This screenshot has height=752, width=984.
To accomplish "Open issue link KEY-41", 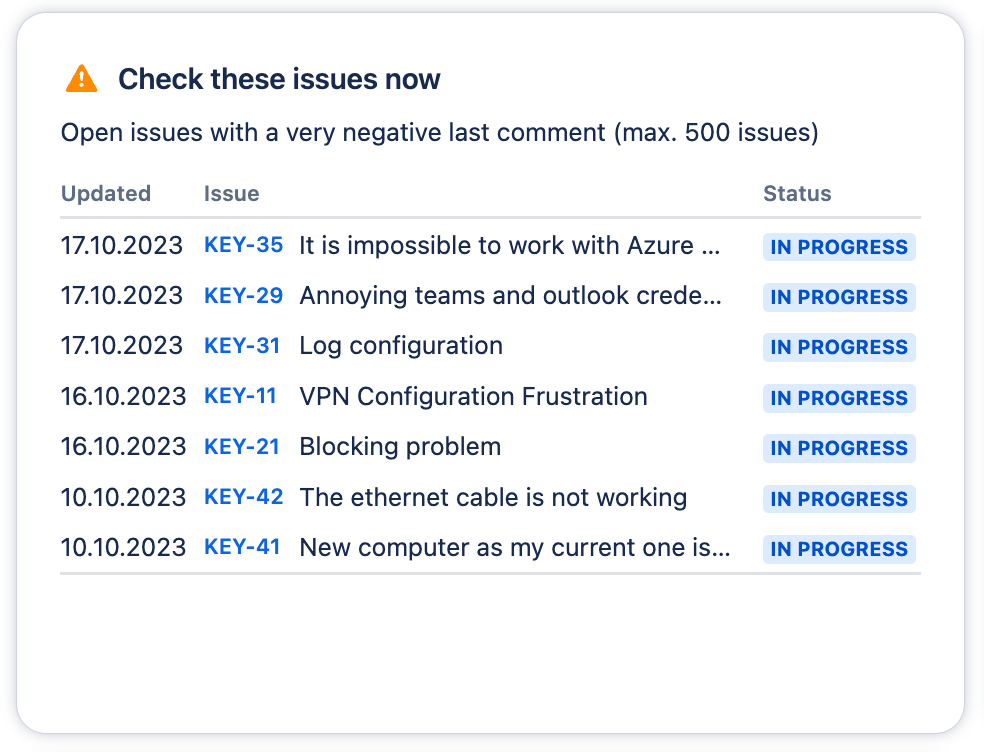I will click(242, 547).
